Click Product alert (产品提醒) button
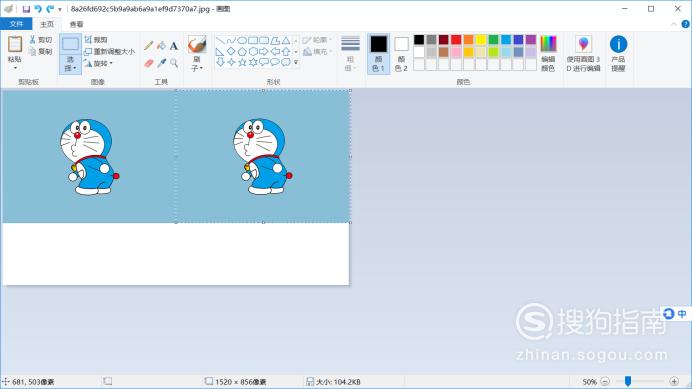 pyautogui.click(x=618, y=53)
